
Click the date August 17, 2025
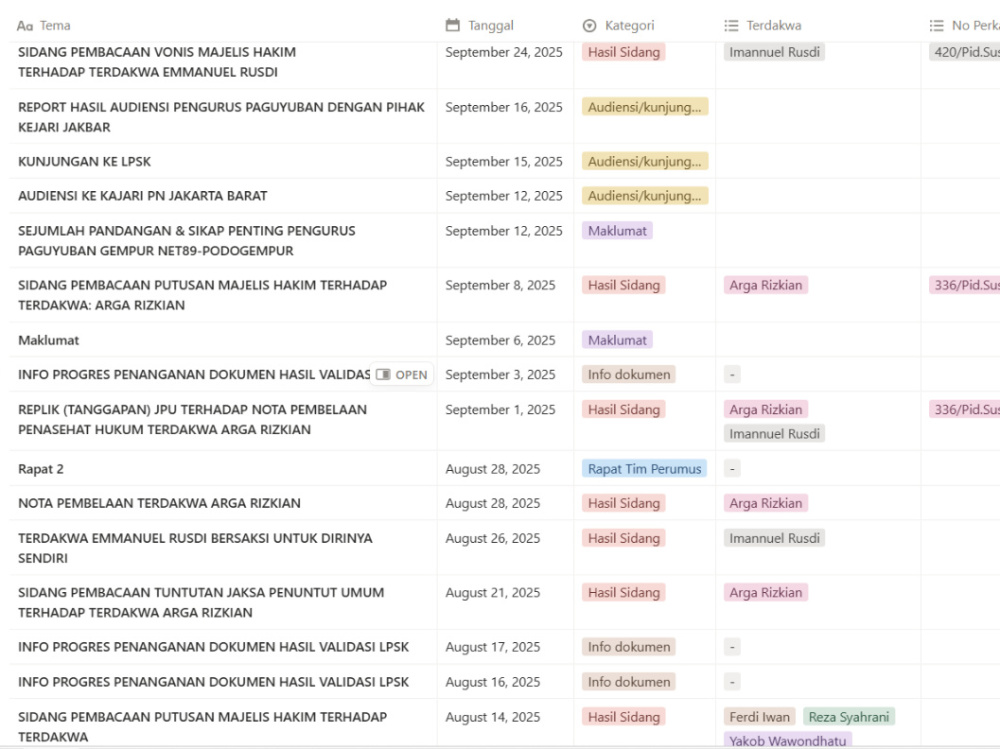pos(492,647)
